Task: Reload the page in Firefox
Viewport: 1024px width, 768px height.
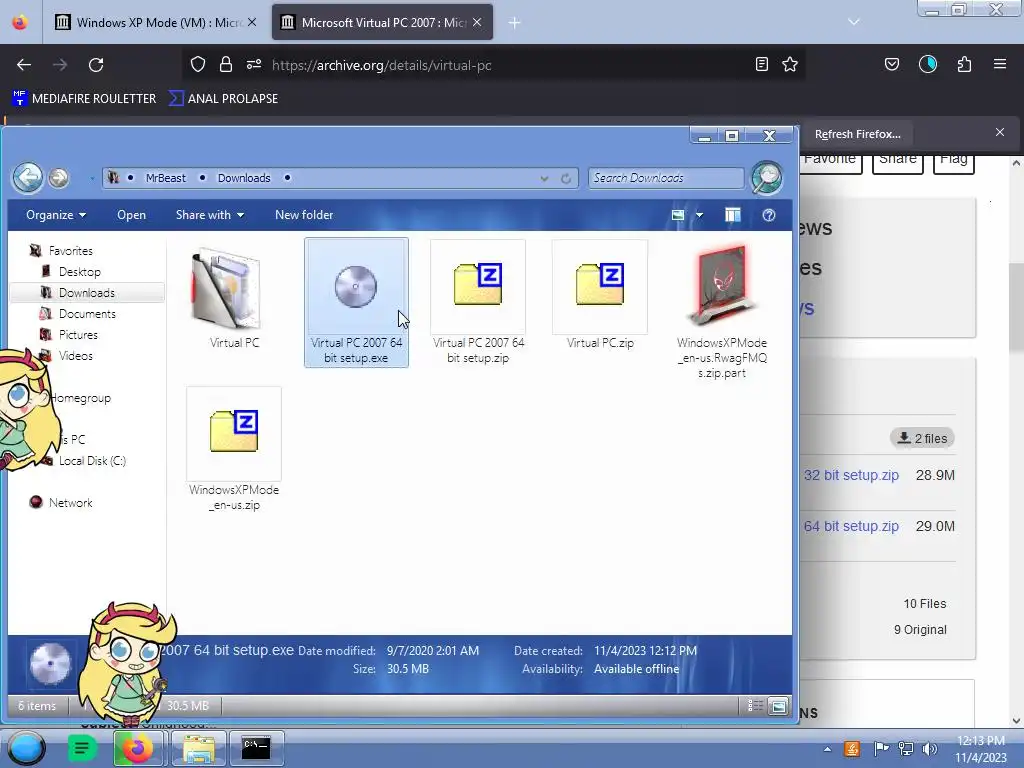Action: (96, 65)
